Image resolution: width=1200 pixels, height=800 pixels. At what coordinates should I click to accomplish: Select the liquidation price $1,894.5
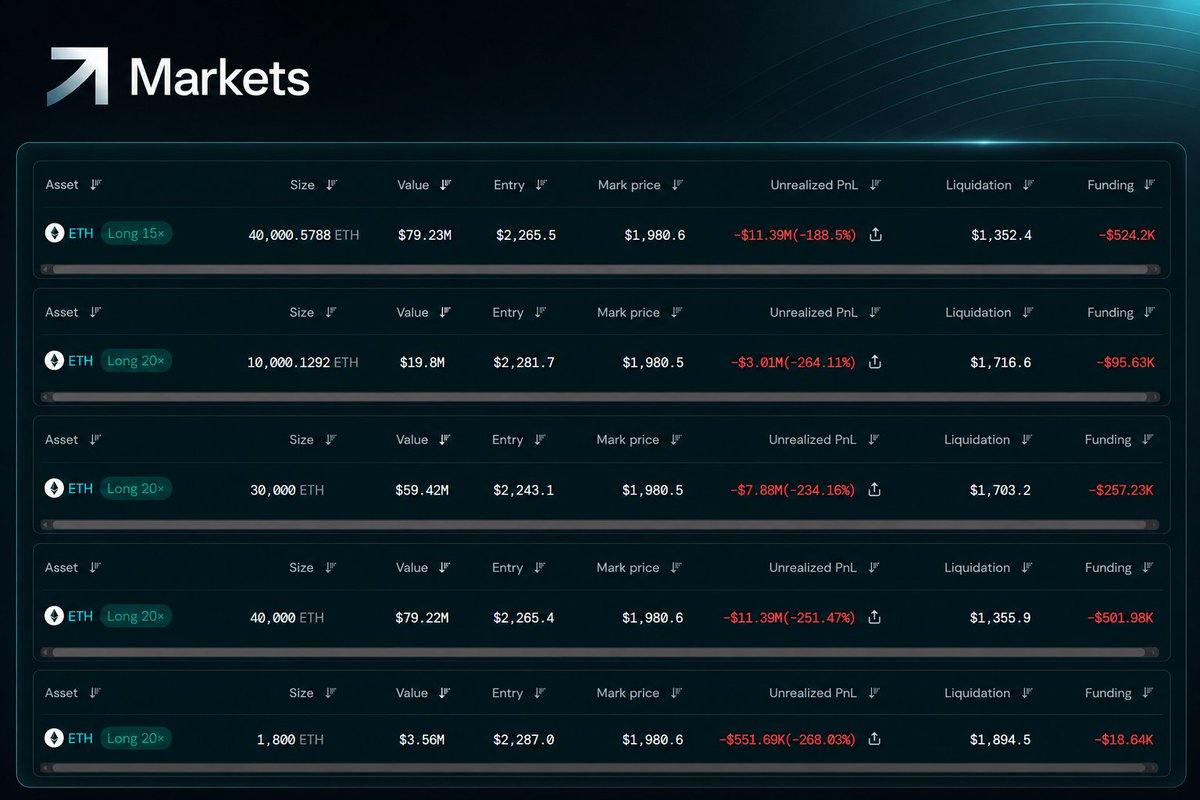[x=1000, y=740]
